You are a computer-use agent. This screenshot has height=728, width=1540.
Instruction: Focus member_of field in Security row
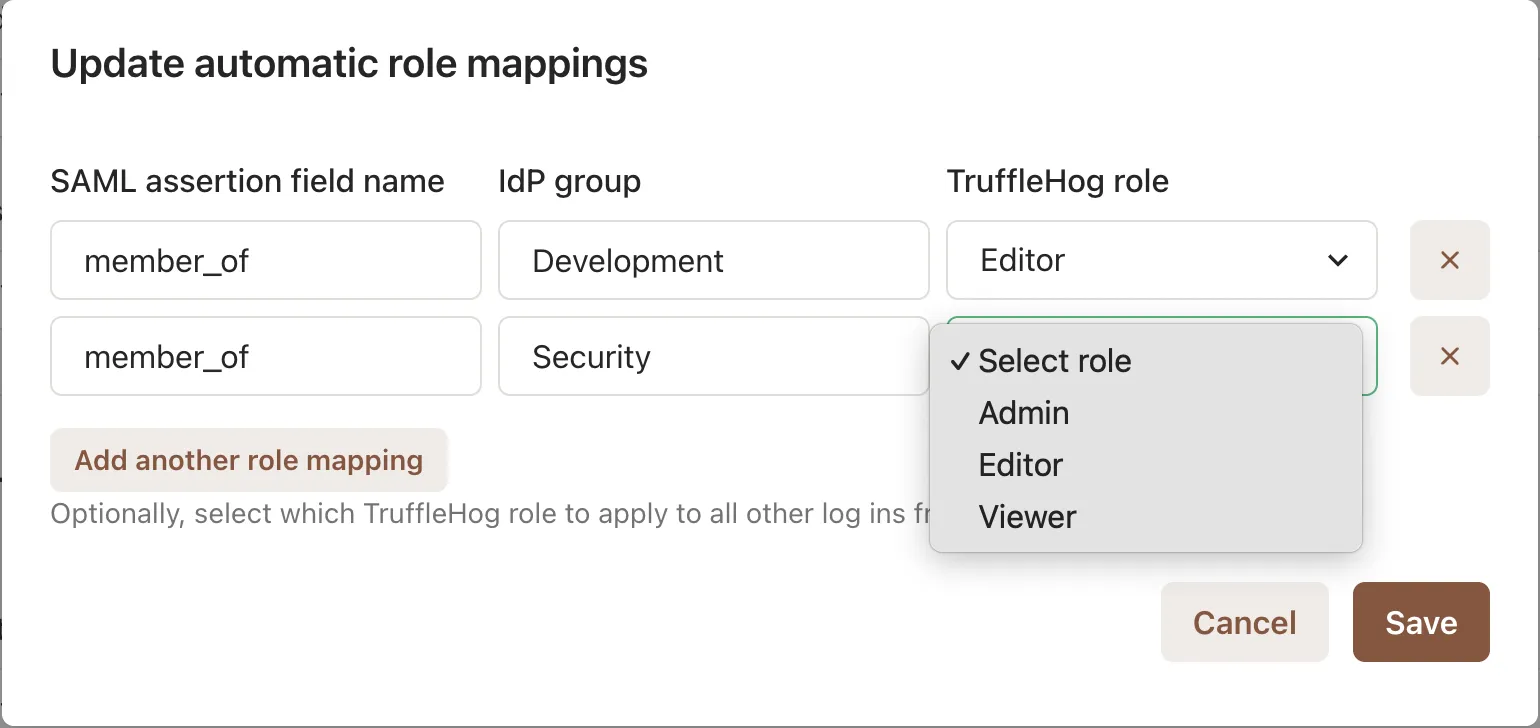tap(266, 356)
